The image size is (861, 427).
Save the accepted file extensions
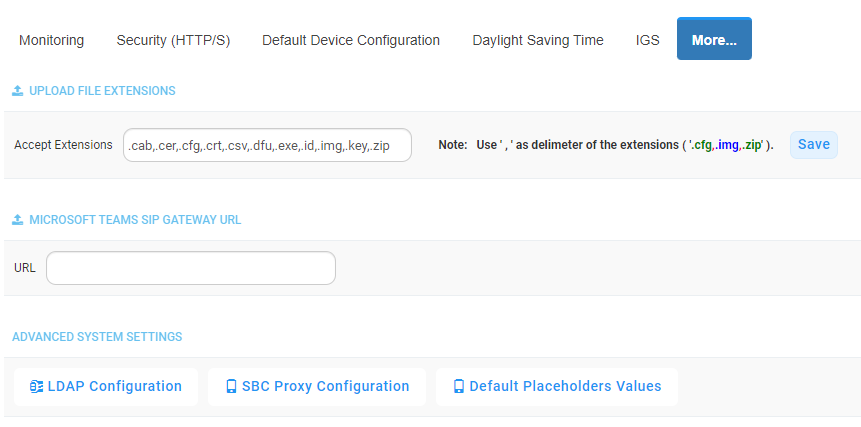(x=814, y=145)
